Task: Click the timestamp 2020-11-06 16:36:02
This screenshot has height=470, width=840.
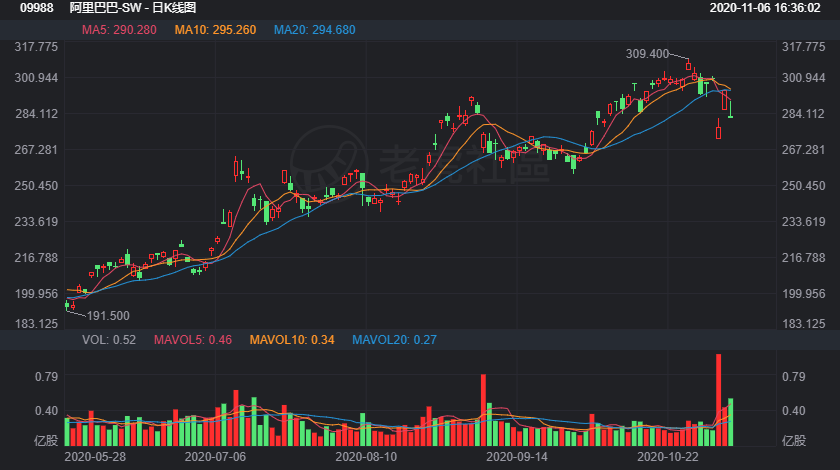Action: tap(765, 8)
